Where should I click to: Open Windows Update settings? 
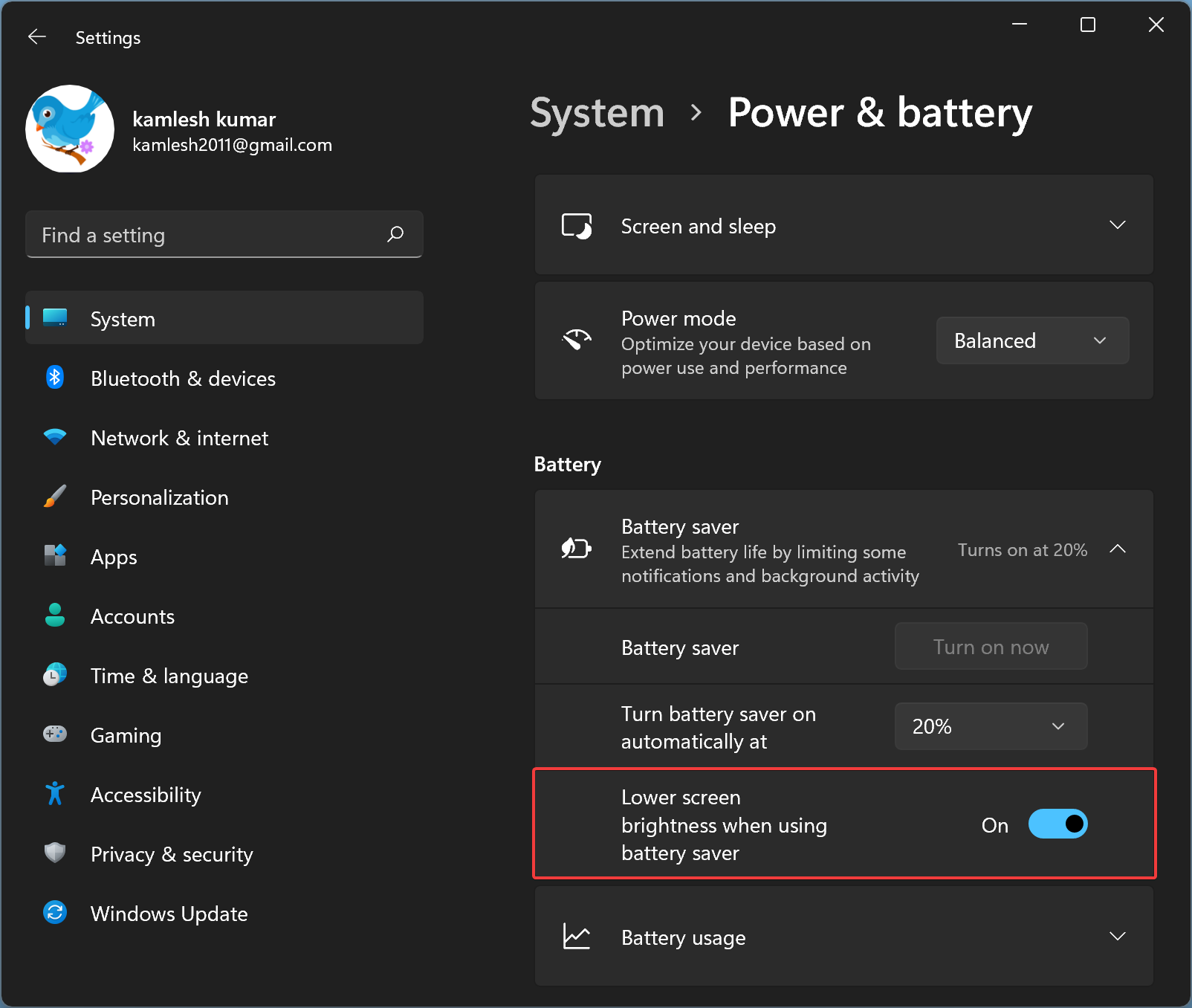tap(224, 913)
